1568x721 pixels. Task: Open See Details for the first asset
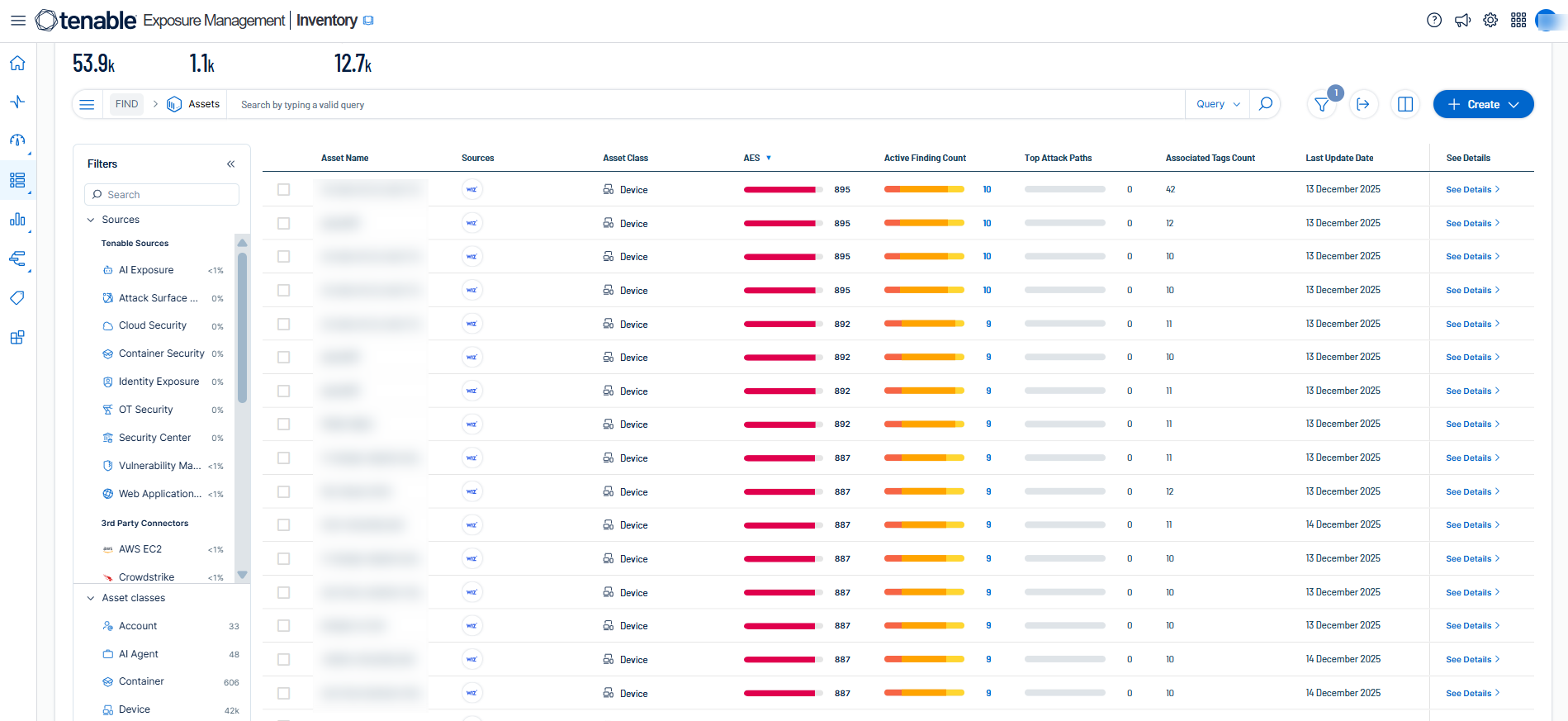pyautogui.click(x=1472, y=190)
